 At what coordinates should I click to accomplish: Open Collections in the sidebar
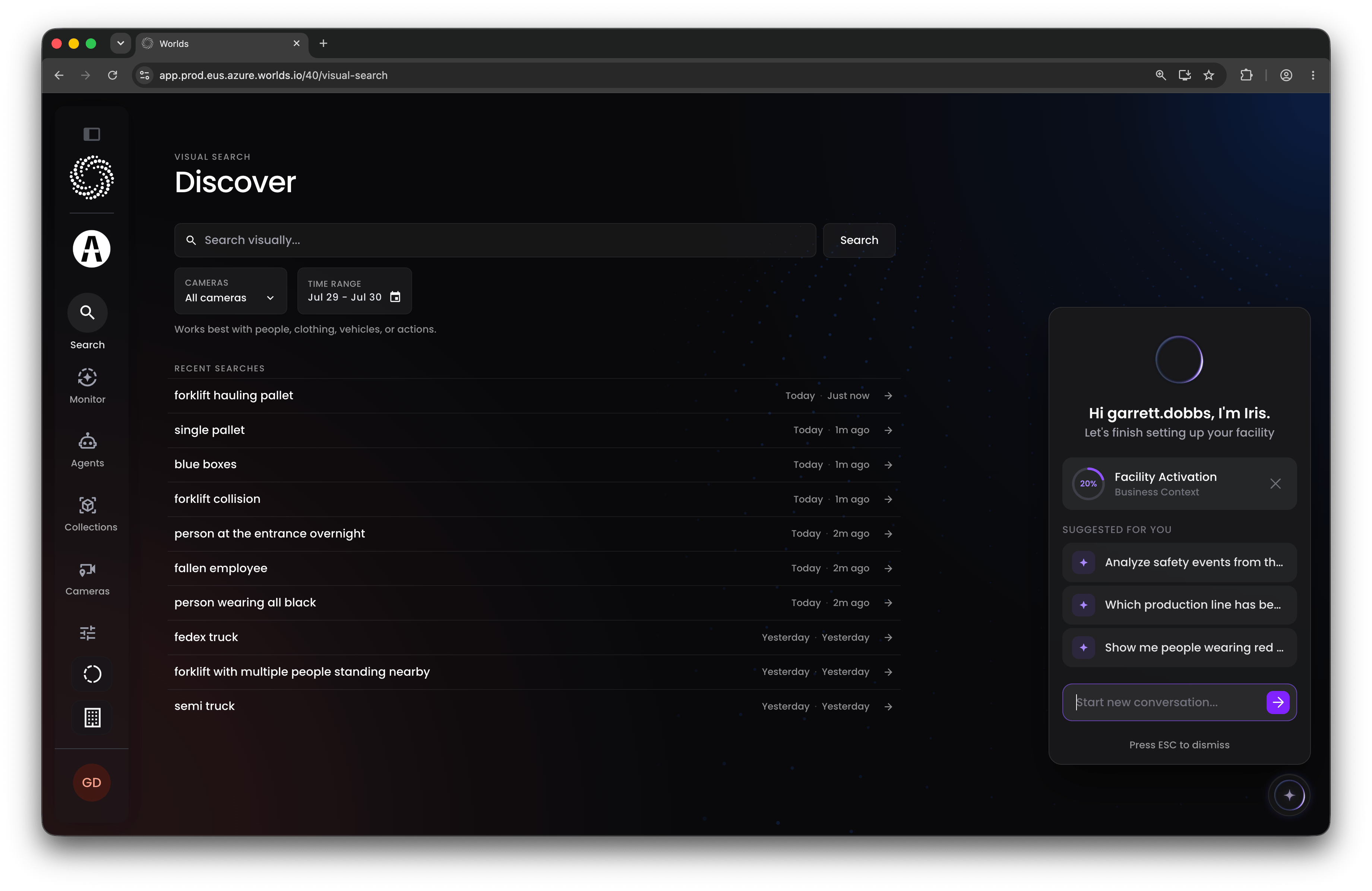pos(91,514)
